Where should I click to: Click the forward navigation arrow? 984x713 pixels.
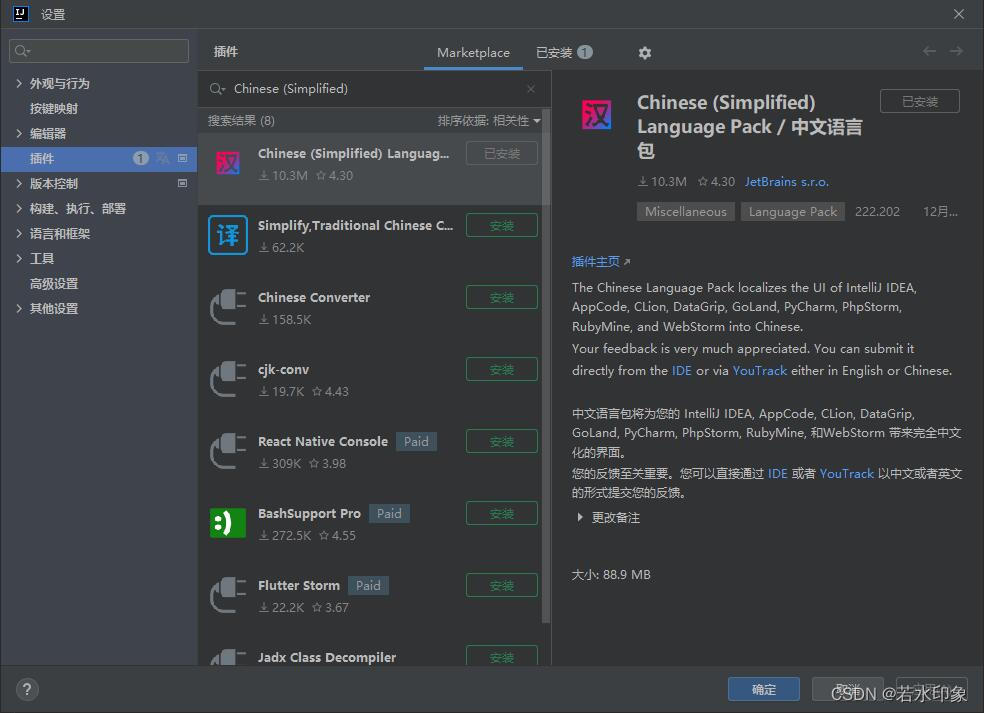tap(956, 51)
